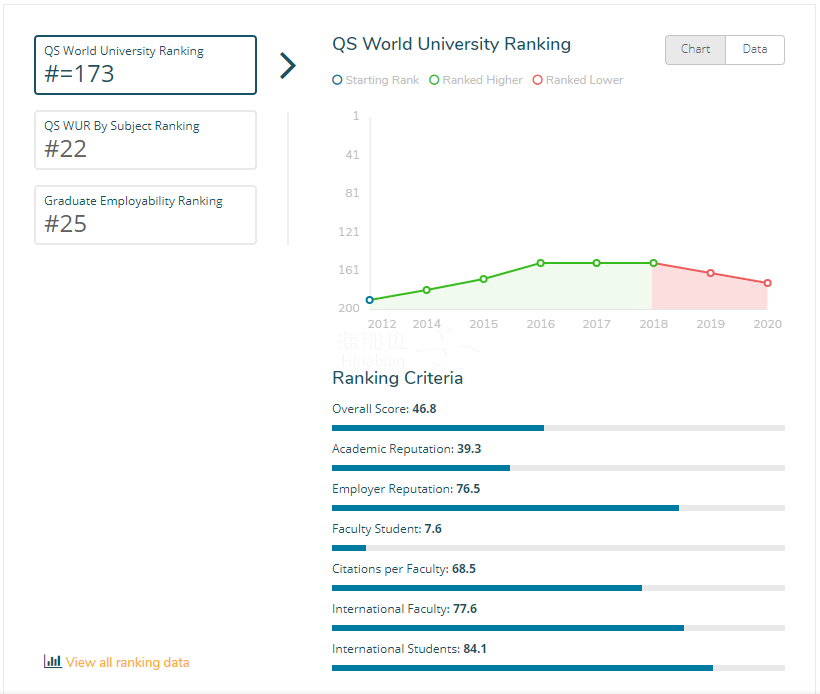Screen dimensions: 820x694
Task: Click the Employer Reputation: 76.5 label
Action: [406, 489]
